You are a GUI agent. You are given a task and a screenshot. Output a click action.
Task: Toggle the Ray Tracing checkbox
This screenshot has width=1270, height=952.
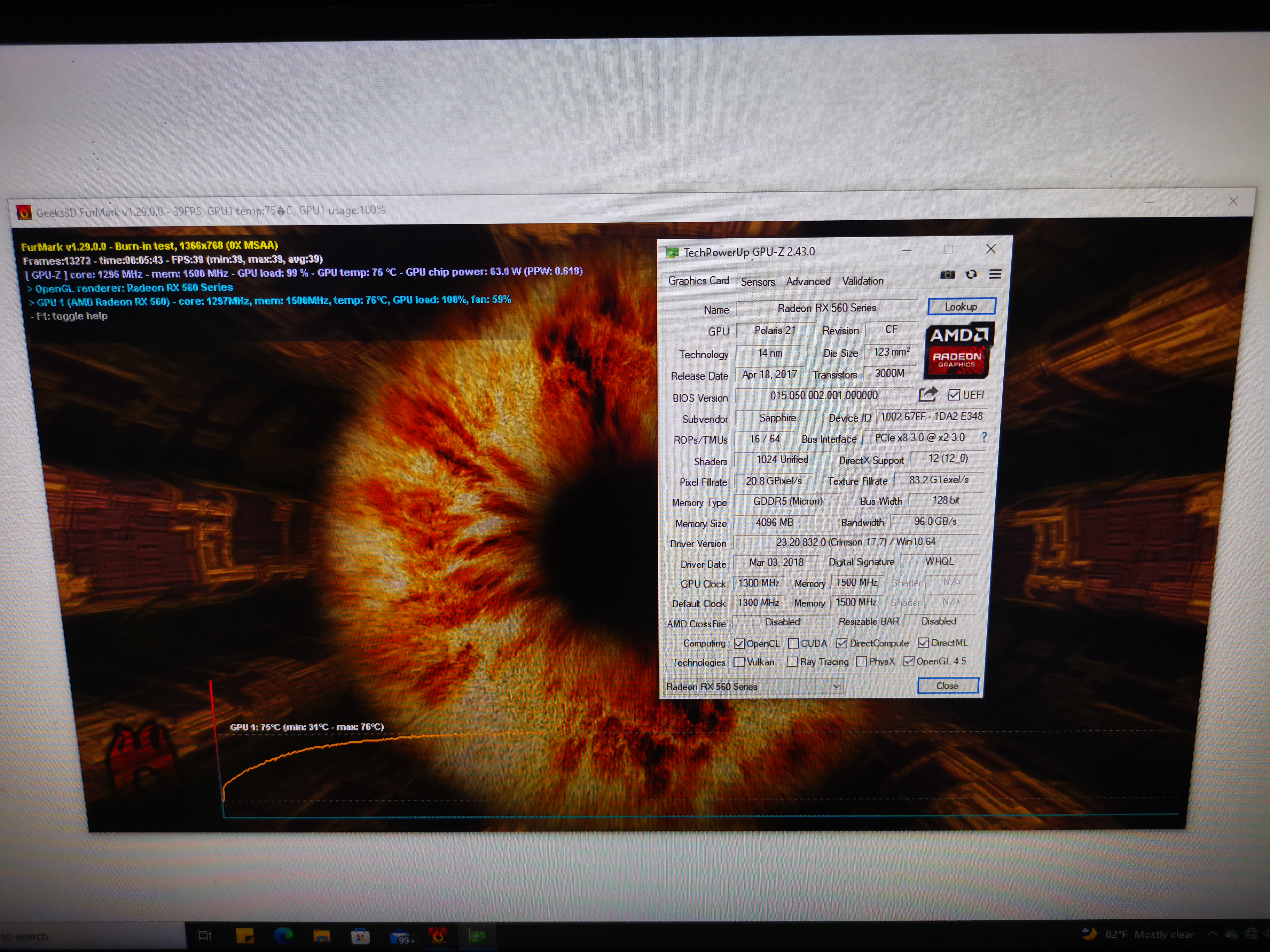(x=792, y=662)
